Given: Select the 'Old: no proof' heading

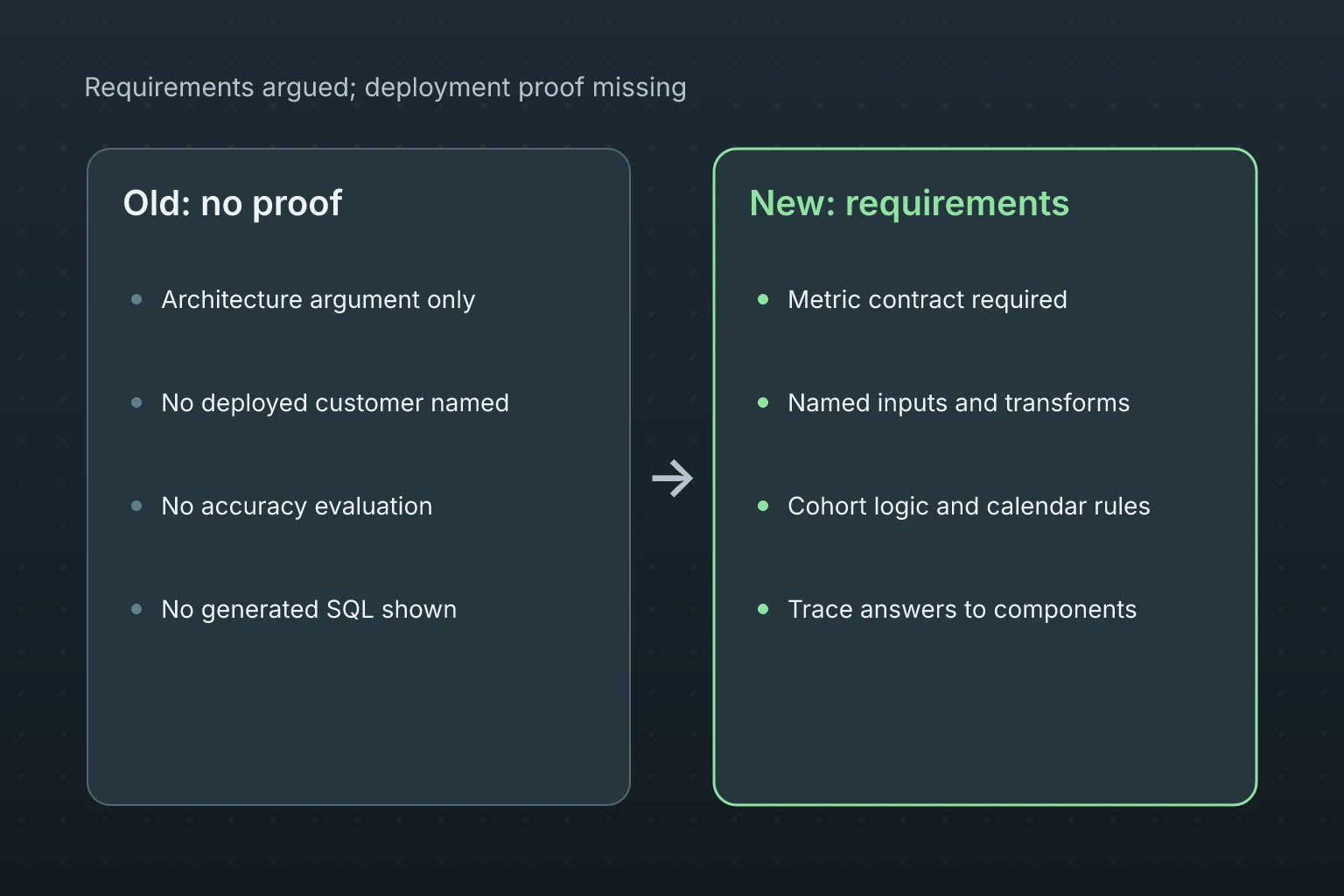Looking at the screenshot, I should pyautogui.click(x=233, y=204).
